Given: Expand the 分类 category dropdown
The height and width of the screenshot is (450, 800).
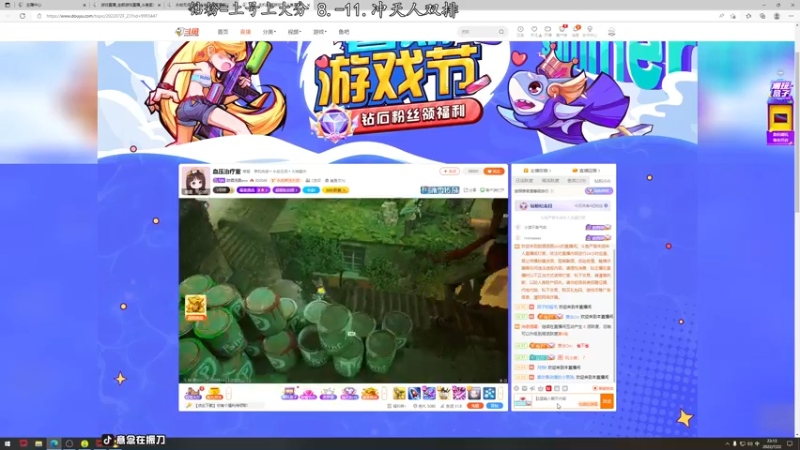Looking at the screenshot, I should tap(269, 32).
